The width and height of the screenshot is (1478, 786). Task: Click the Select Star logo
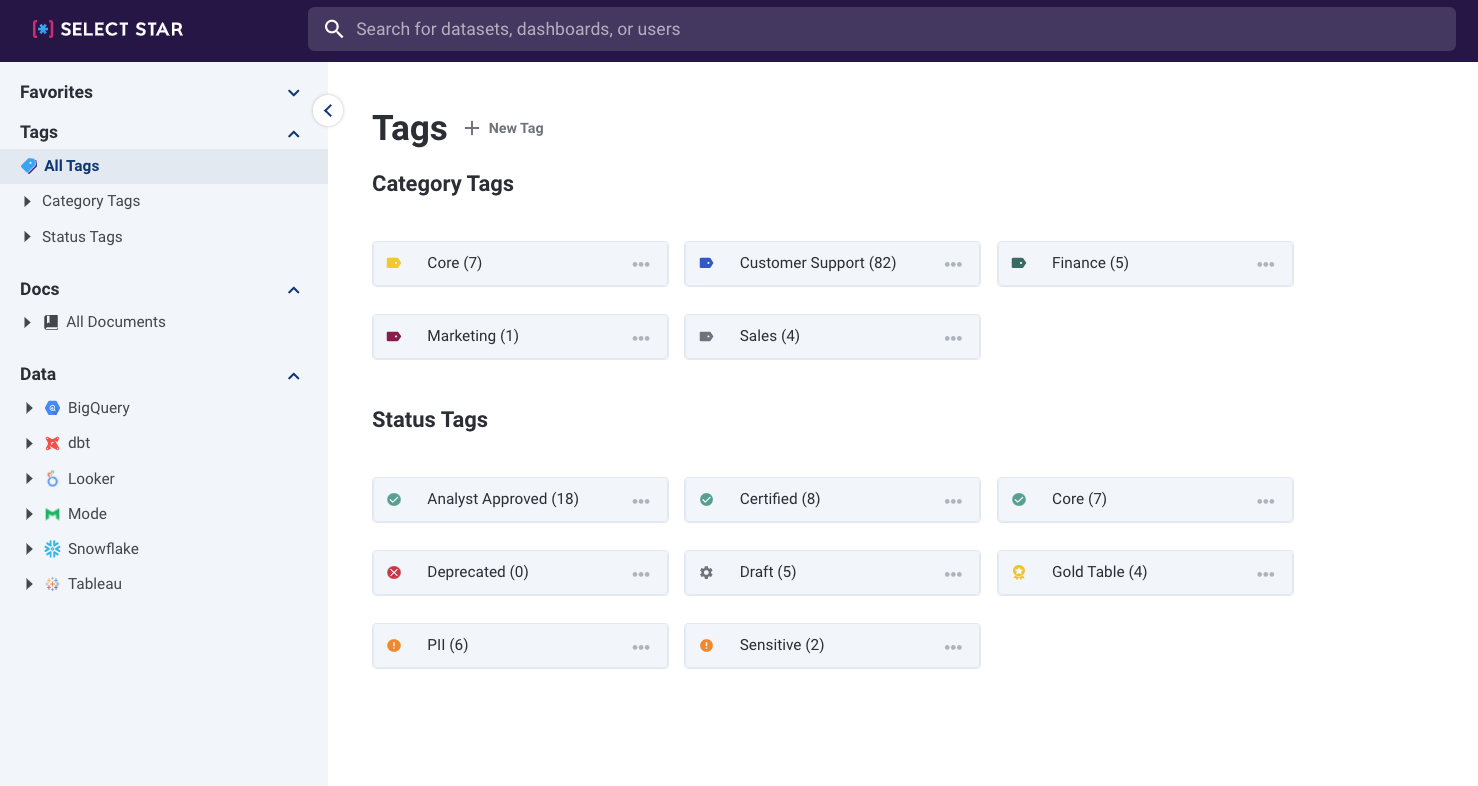108,29
